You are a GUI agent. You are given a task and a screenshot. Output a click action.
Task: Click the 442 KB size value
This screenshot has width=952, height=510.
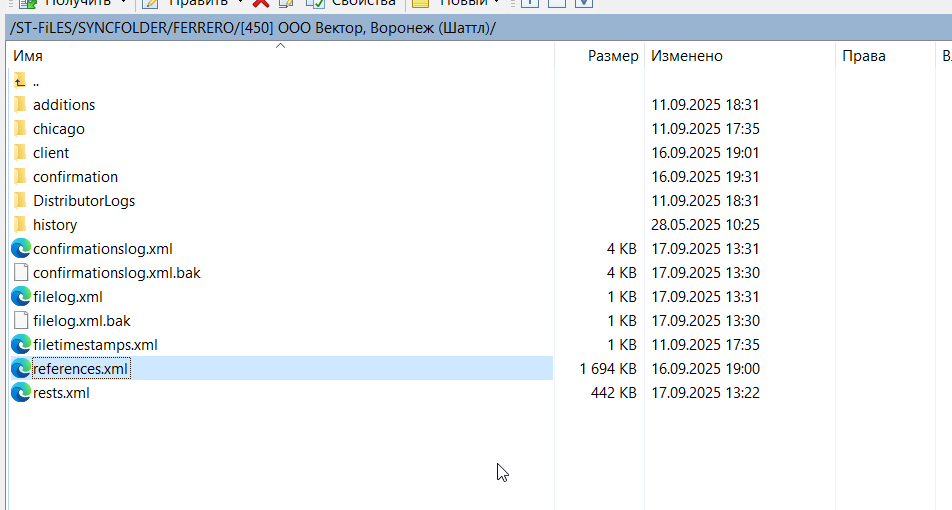point(613,392)
